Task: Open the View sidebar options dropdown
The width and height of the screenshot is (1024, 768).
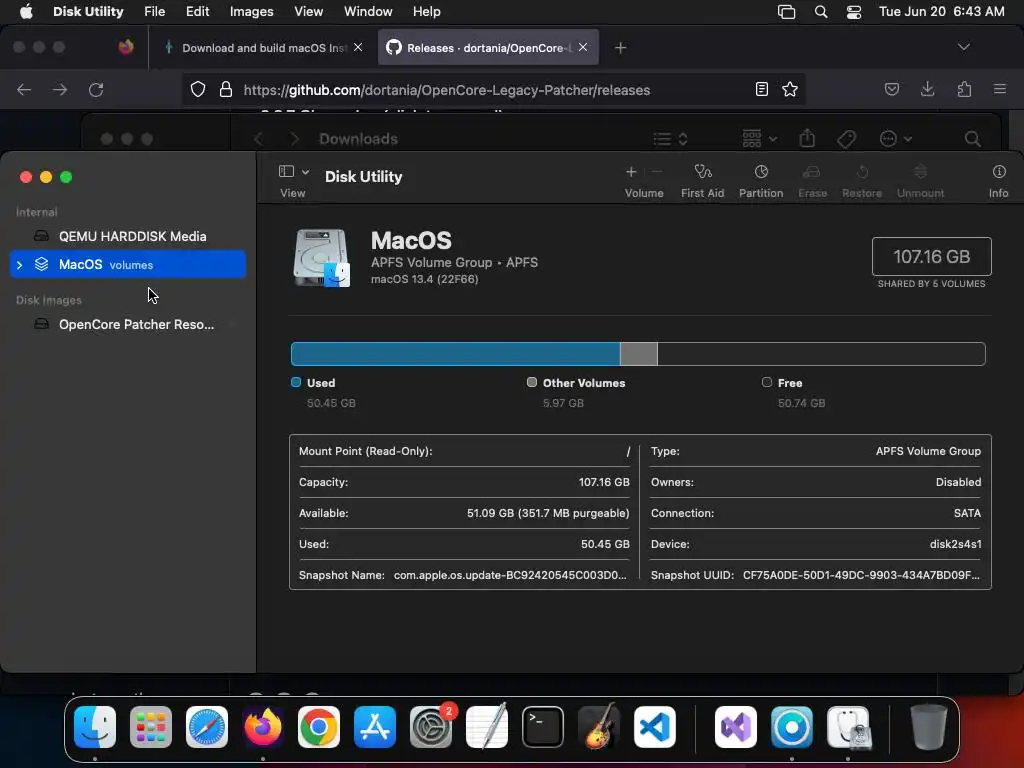Action: [294, 172]
